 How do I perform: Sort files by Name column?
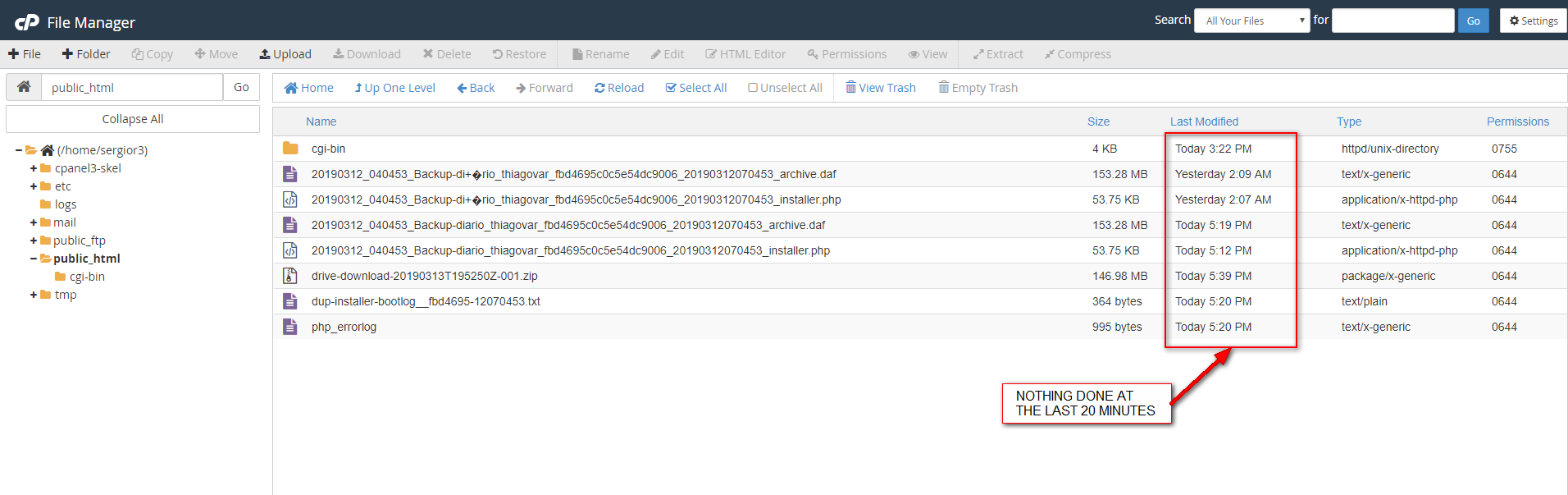click(321, 121)
